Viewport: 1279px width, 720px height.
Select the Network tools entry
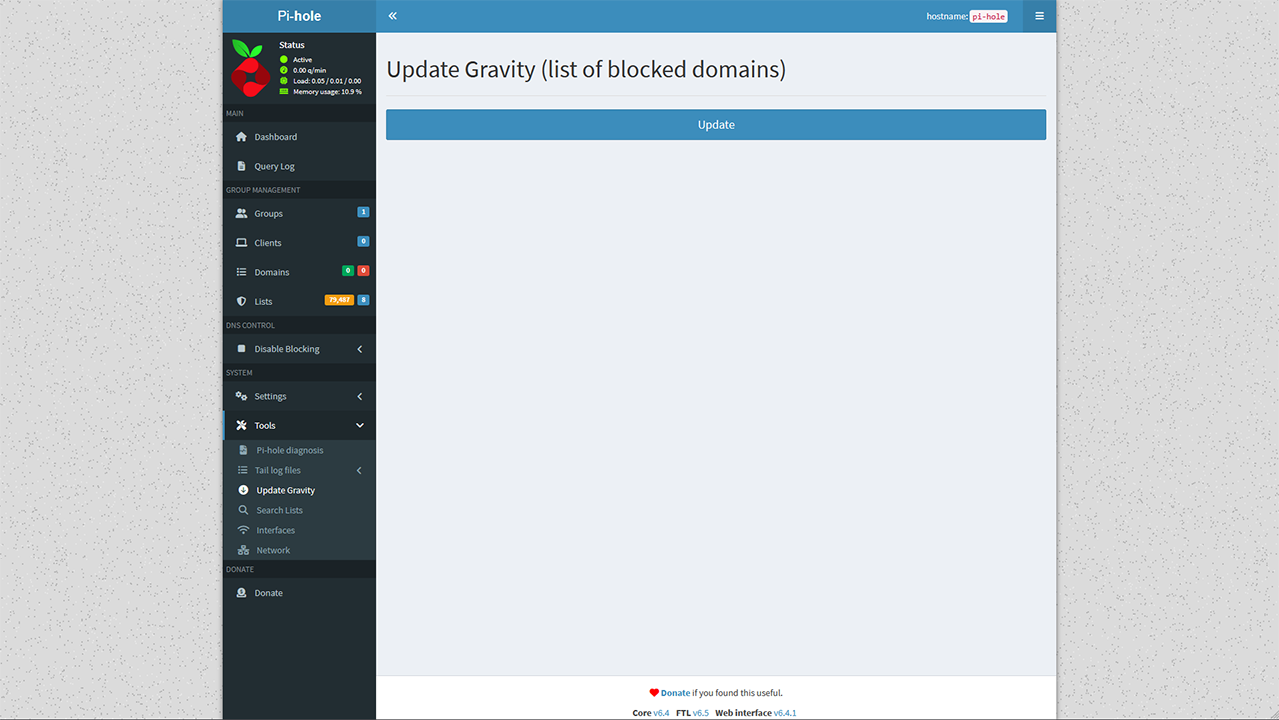pos(273,550)
